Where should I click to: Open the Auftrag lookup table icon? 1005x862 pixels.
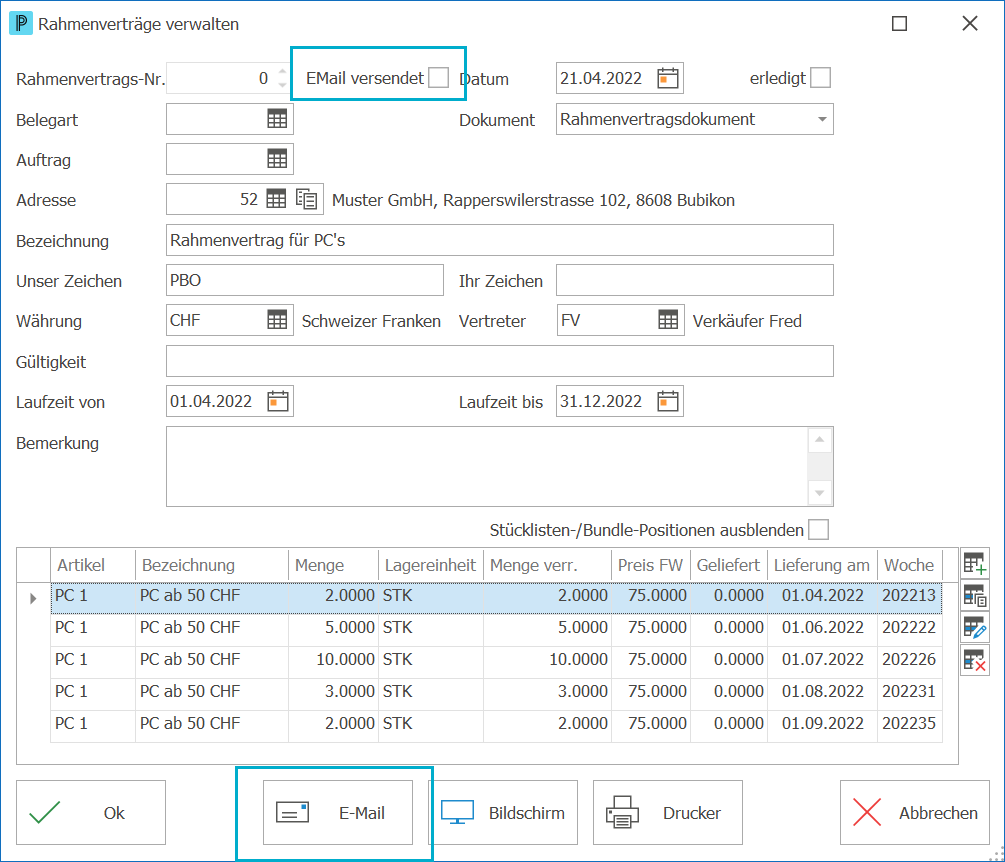point(277,159)
